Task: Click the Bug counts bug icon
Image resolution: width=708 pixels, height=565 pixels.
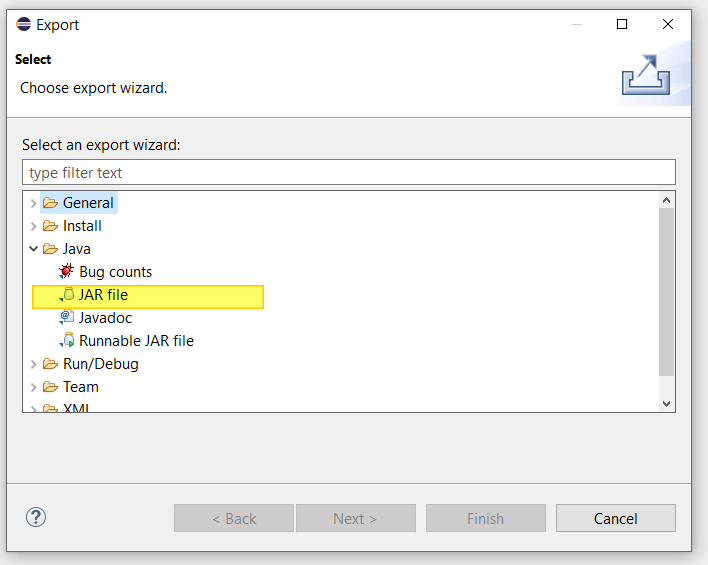Action: (67, 271)
